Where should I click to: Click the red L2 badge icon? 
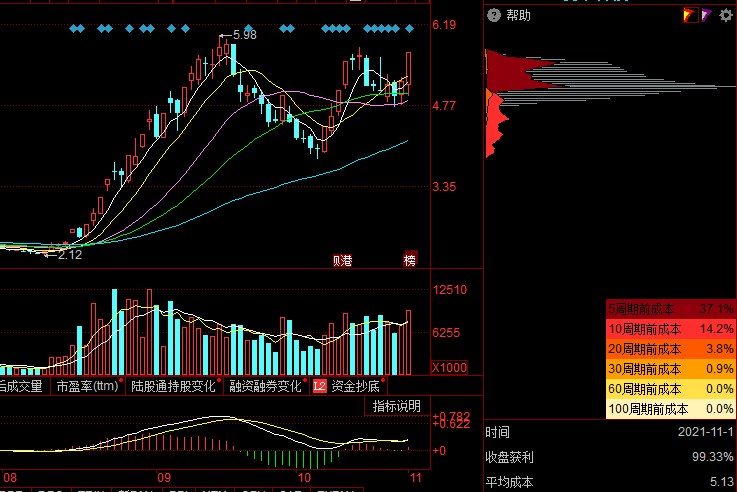(319, 385)
